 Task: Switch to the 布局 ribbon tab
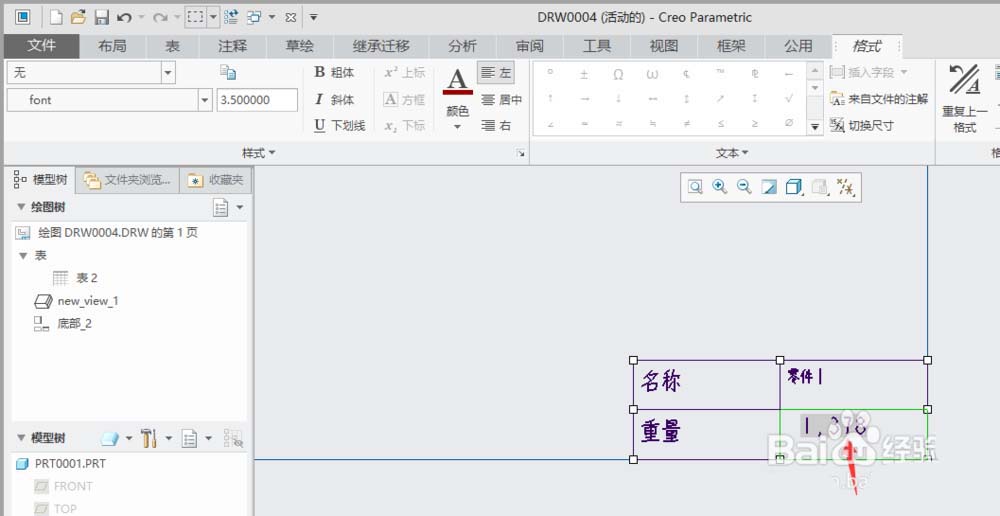112,46
